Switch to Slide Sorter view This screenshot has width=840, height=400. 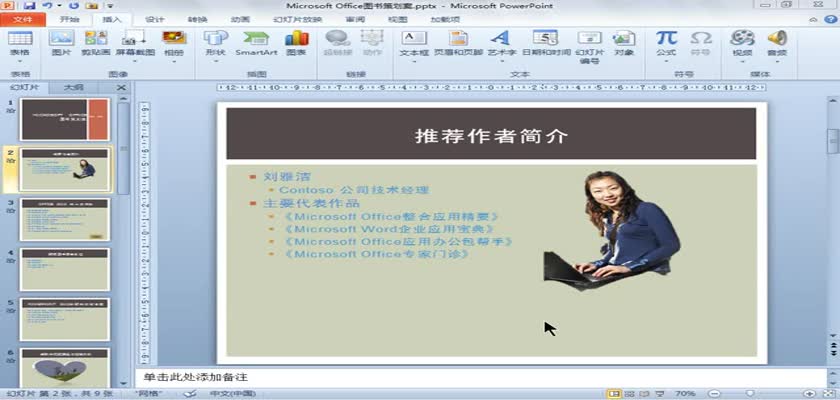pos(630,394)
